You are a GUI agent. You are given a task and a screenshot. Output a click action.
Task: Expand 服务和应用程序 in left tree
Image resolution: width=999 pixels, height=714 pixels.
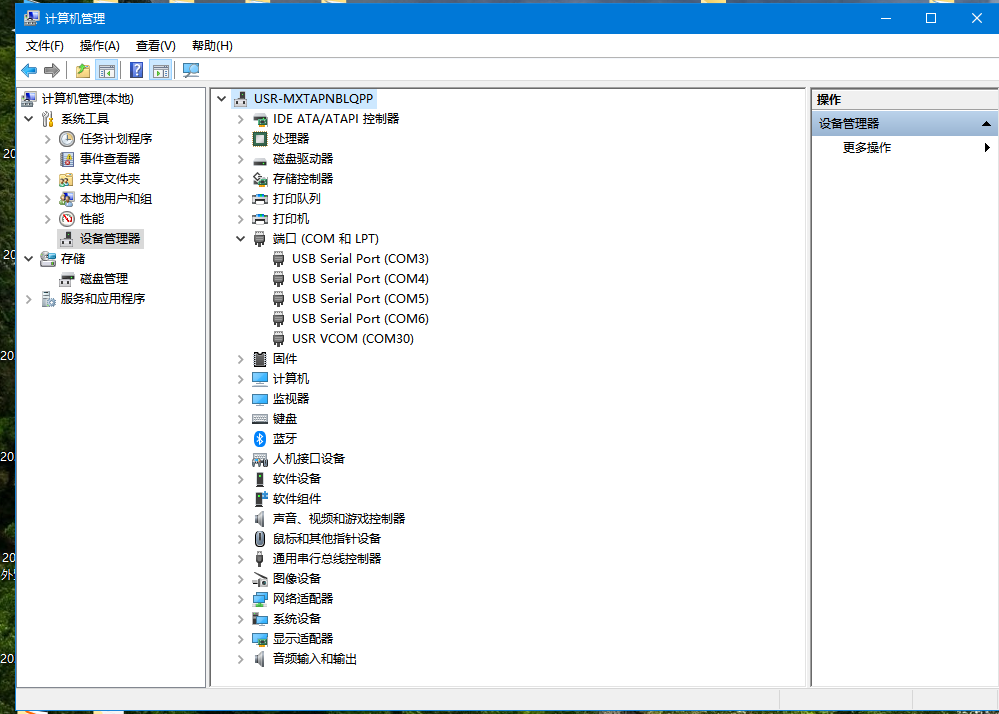28,299
